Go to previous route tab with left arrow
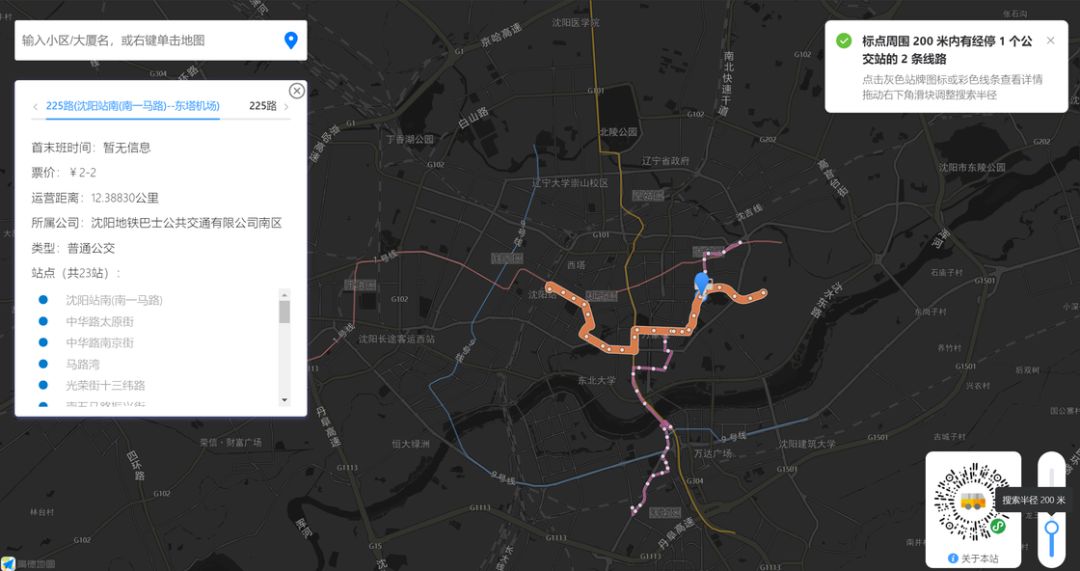 (35, 106)
